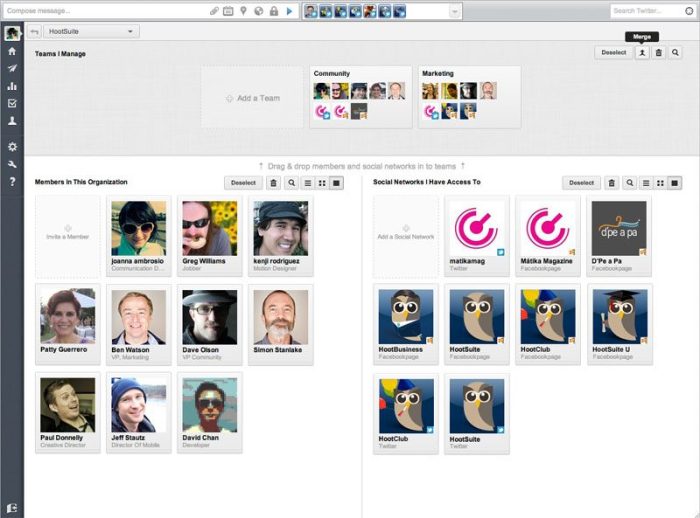Switch Social Networks to list view

click(x=646, y=183)
